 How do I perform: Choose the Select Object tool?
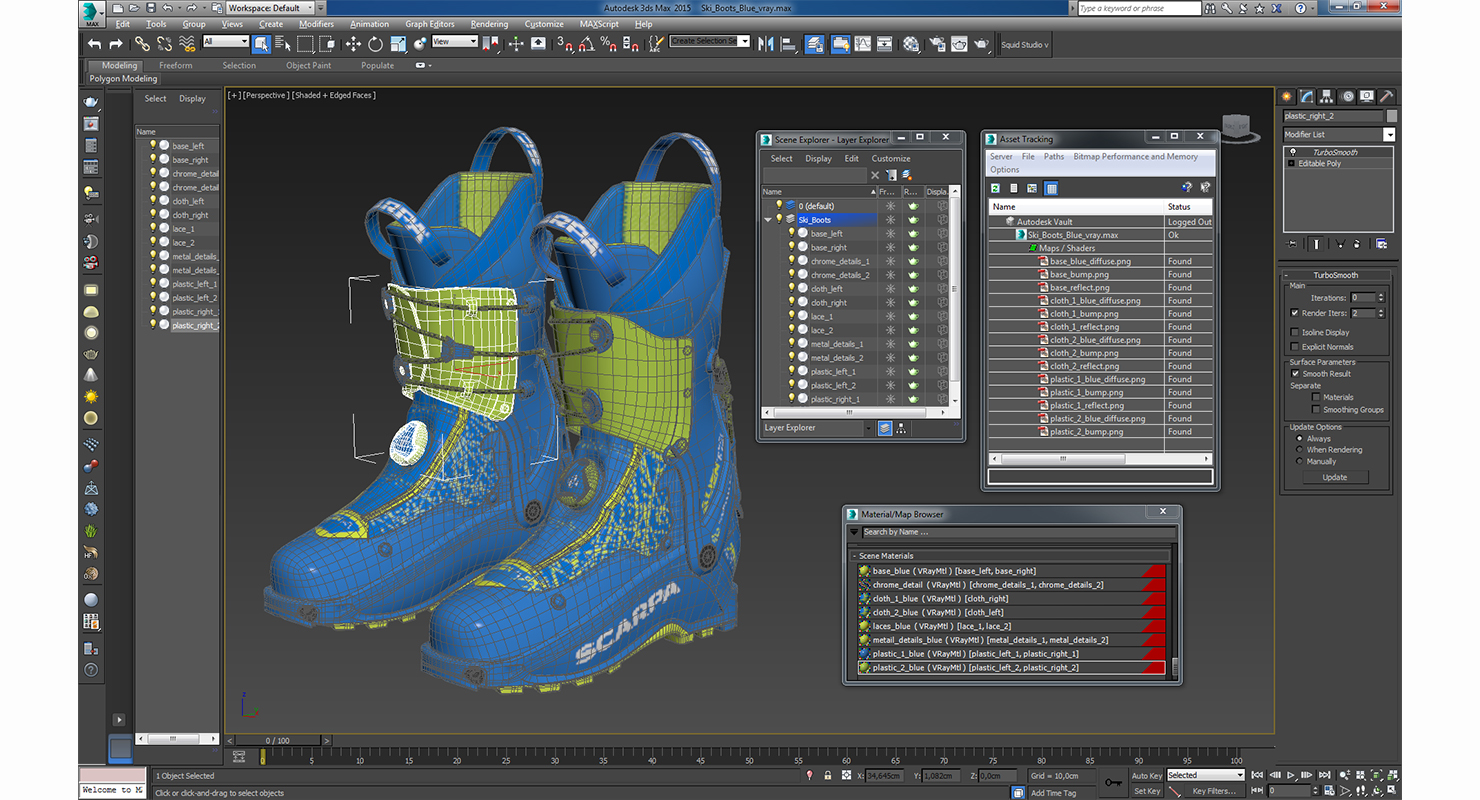click(261, 44)
